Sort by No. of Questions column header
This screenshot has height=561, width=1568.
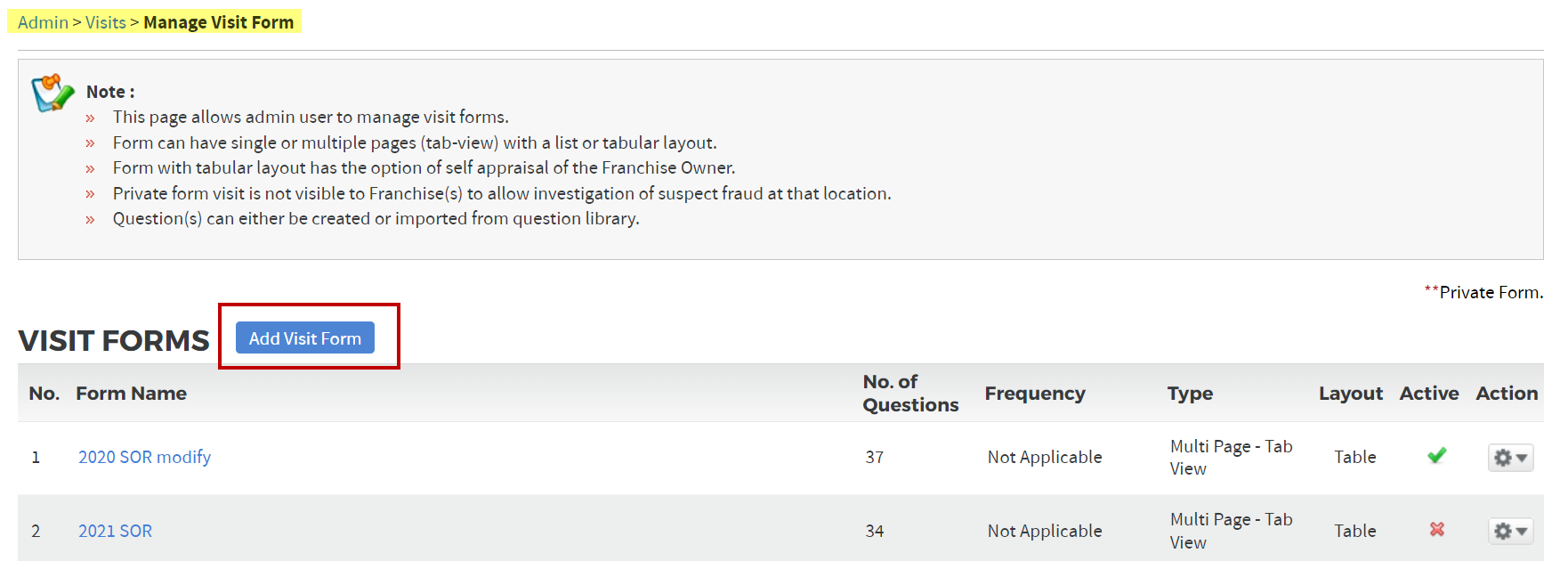[x=910, y=394]
